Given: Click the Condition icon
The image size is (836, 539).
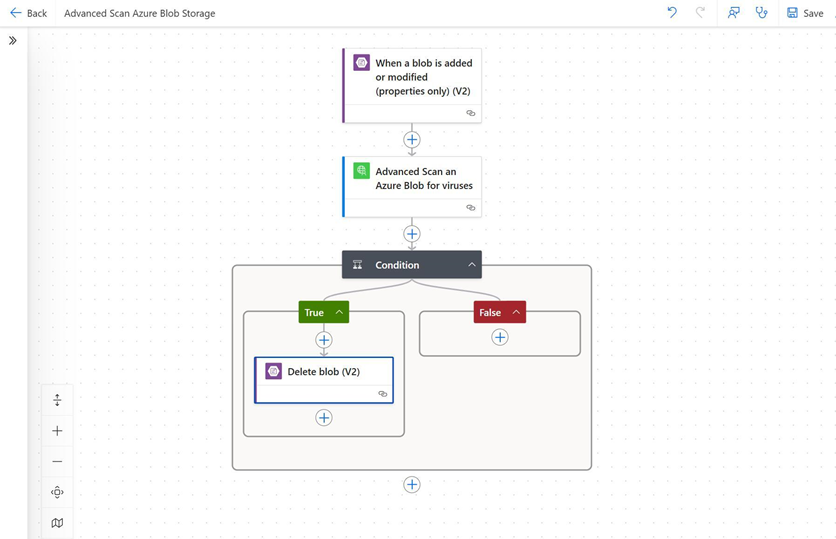Looking at the screenshot, I should point(357,264).
